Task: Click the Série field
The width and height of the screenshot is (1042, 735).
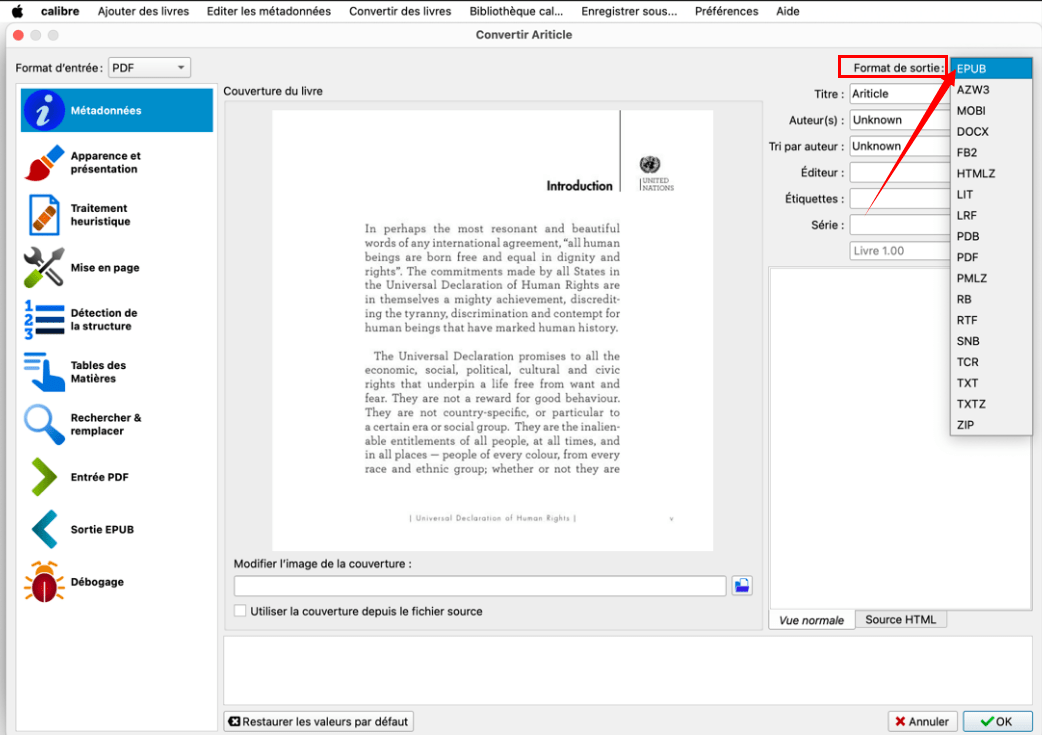Action: click(x=900, y=225)
